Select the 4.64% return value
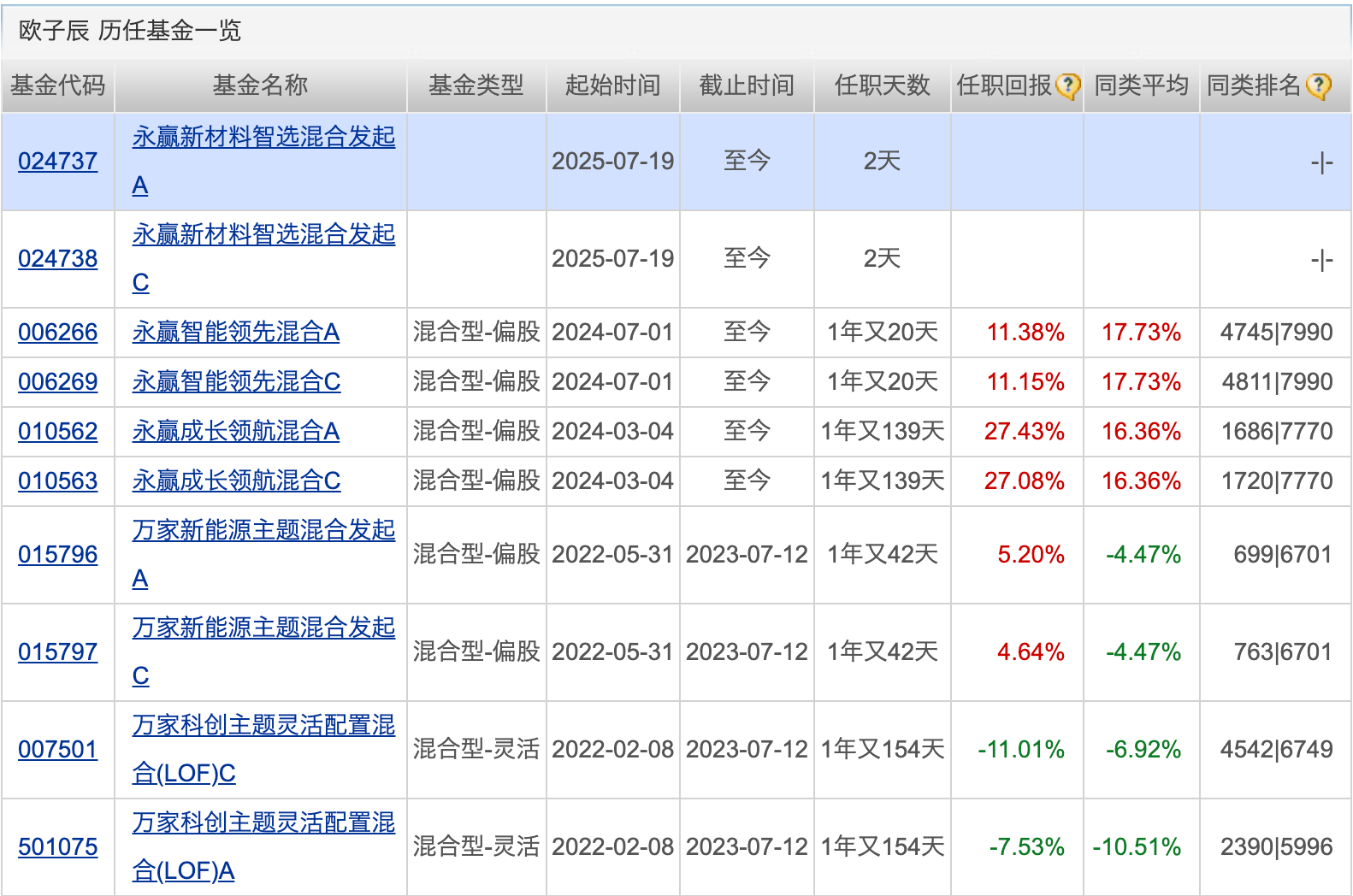 point(1031,651)
